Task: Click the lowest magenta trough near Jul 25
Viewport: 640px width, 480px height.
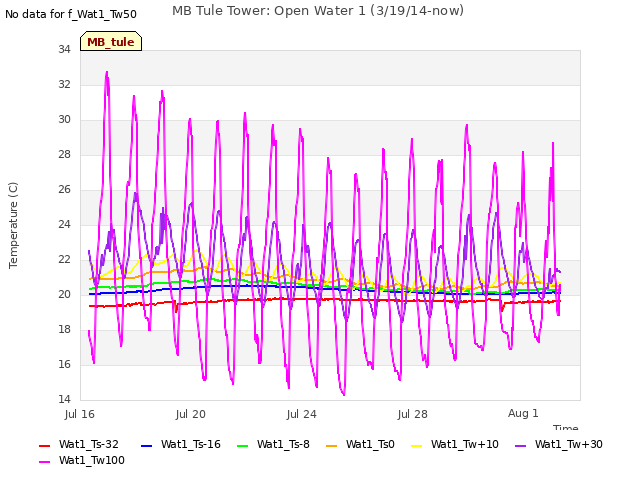Action: [344, 394]
